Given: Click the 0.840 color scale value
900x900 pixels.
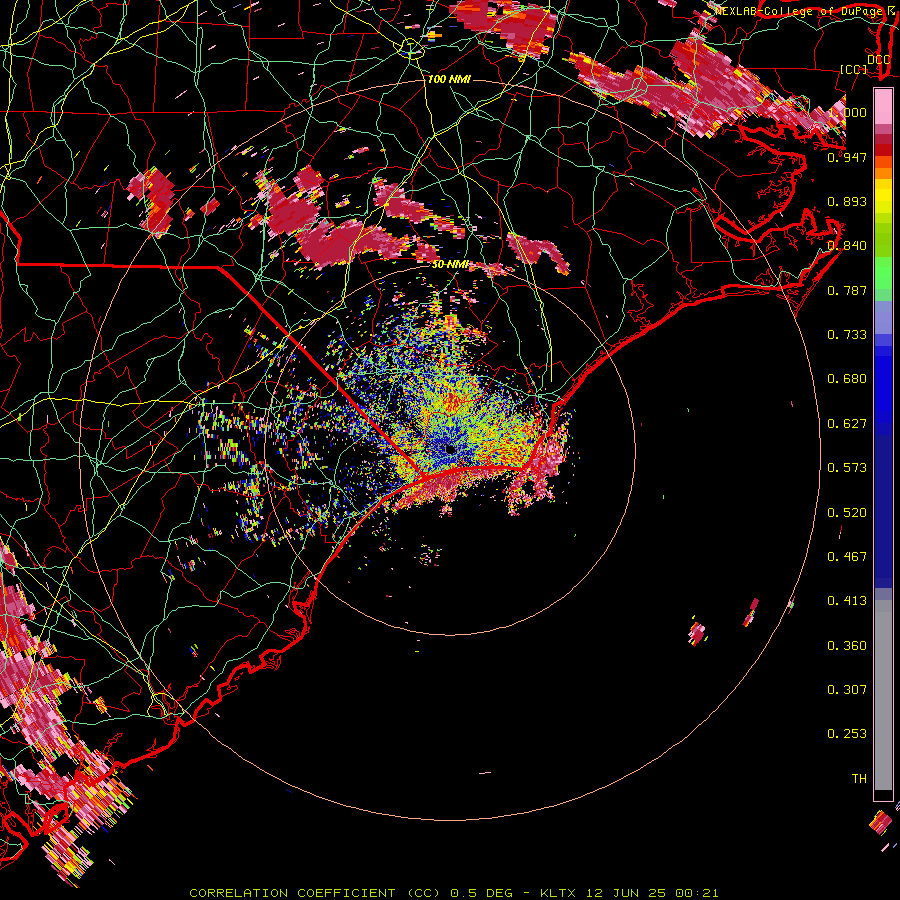Looking at the screenshot, I should point(847,245).
